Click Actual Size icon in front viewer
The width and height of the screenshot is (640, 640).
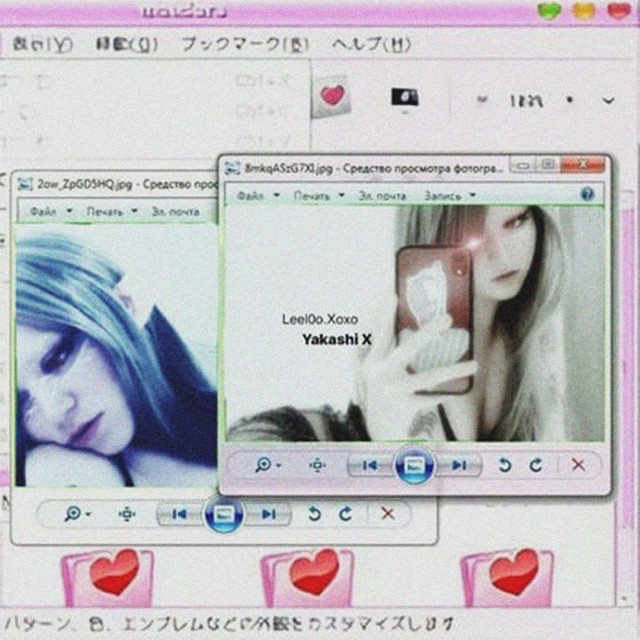pyautogui.click(x=318, y=465)
